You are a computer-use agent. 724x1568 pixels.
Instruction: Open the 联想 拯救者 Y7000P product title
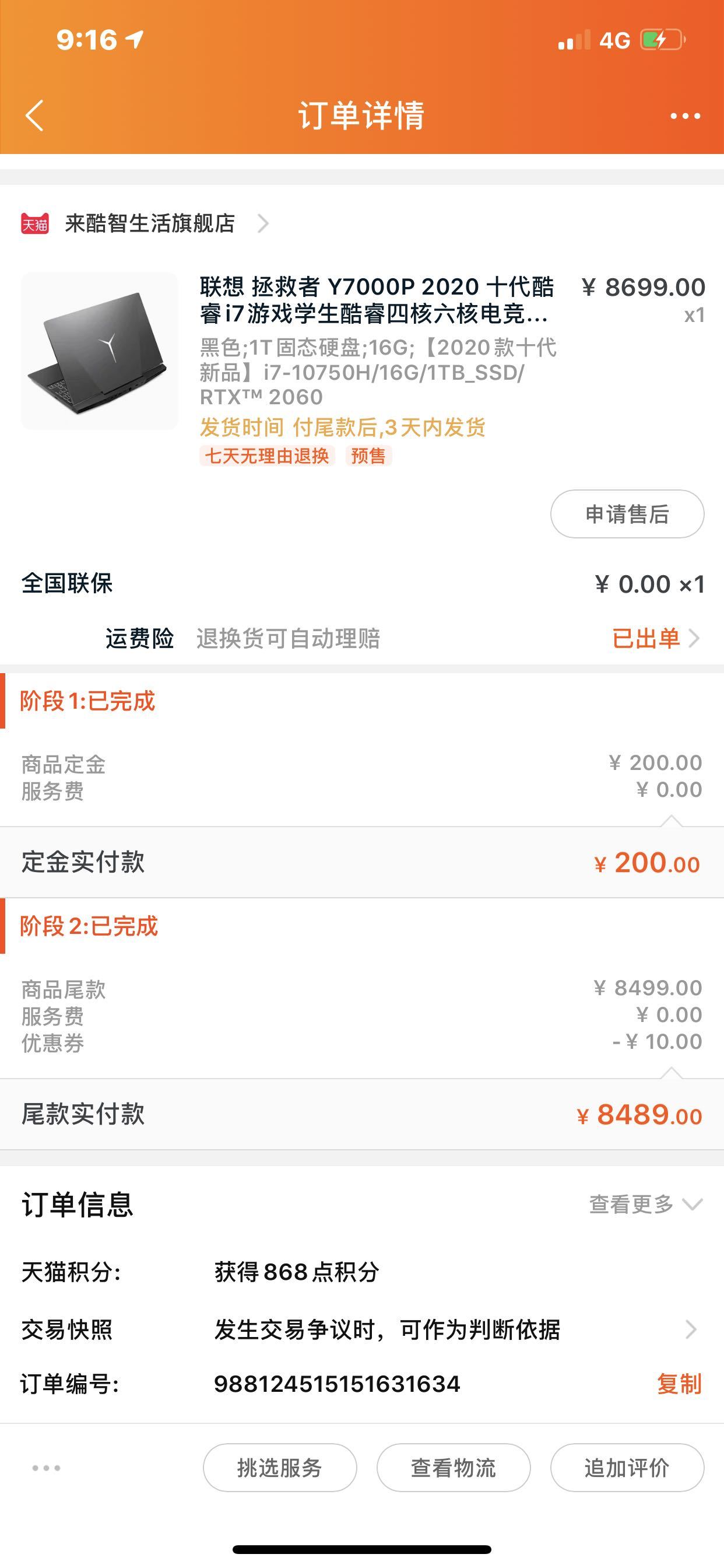[x=377, y=300]
